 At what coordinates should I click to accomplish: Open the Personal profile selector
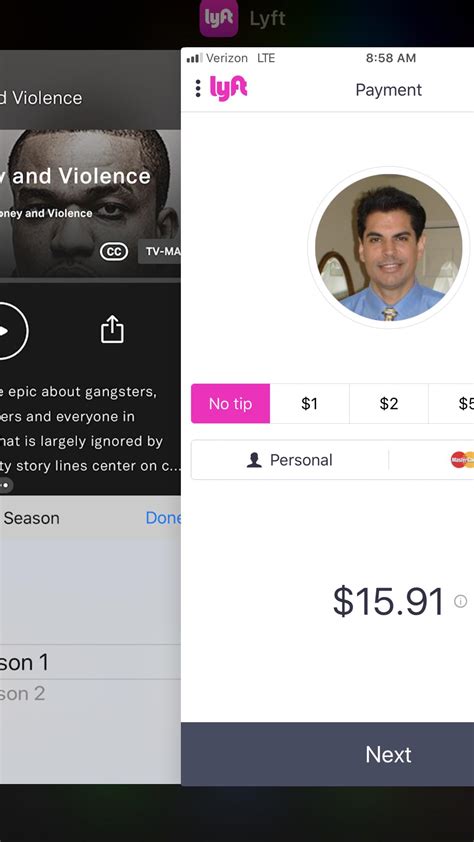coord(290,460)
